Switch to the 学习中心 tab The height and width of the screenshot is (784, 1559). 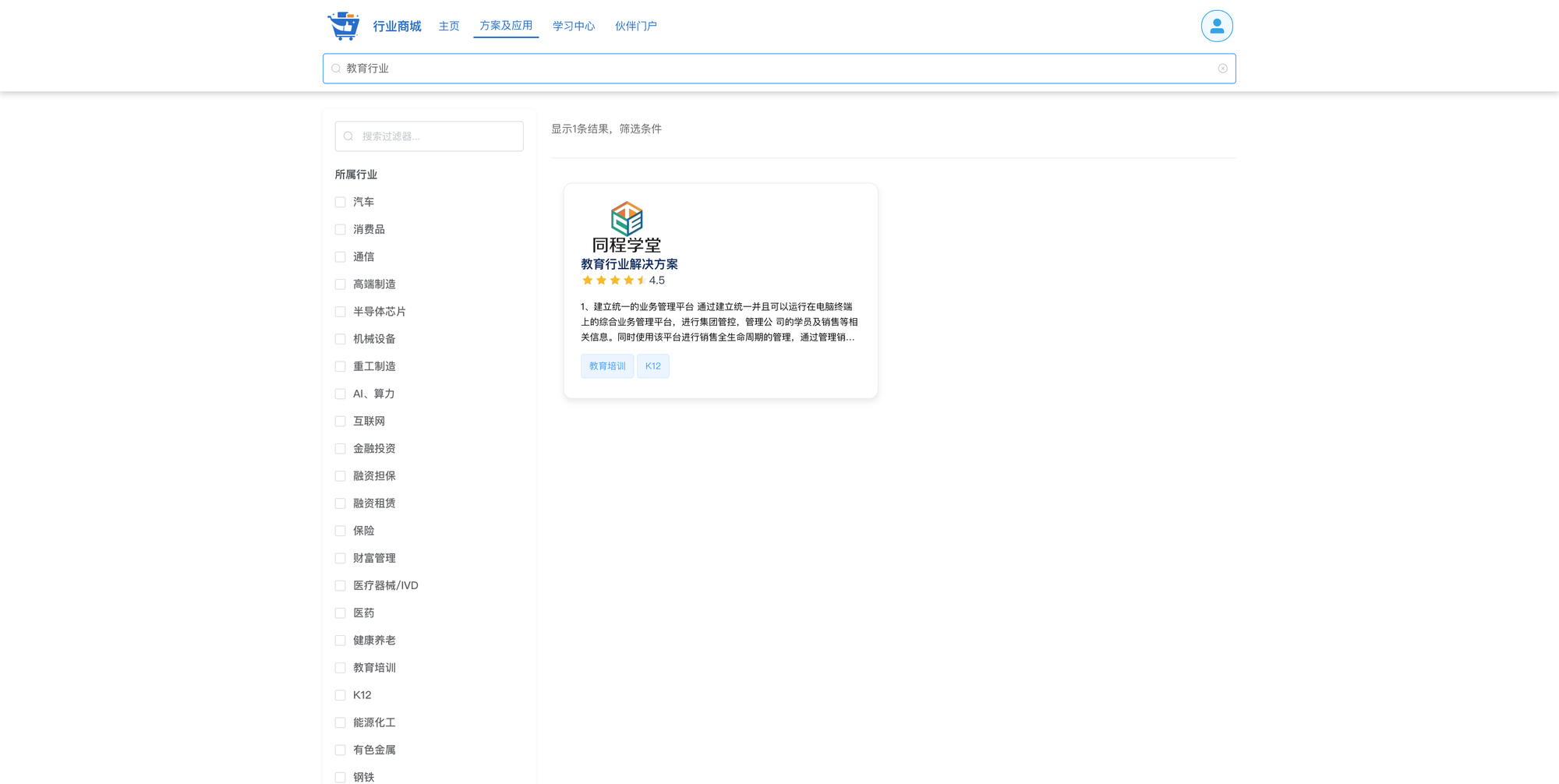tap(574, 26)
